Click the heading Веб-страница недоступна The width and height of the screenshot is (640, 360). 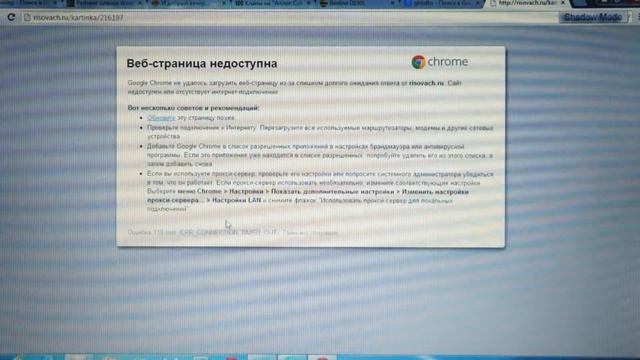coord(202,64)
